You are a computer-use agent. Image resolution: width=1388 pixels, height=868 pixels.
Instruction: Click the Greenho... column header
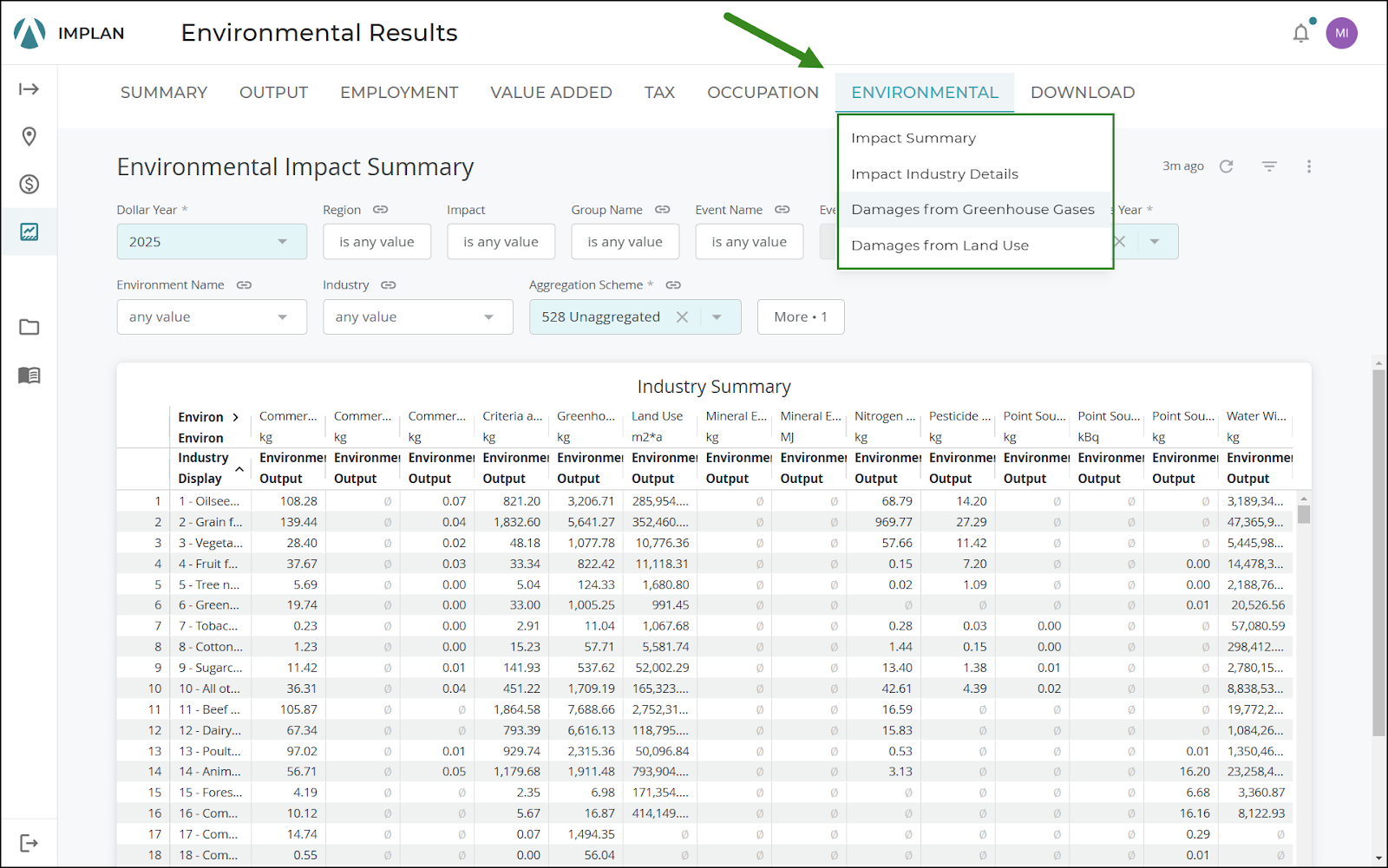(x=586, y=416)
